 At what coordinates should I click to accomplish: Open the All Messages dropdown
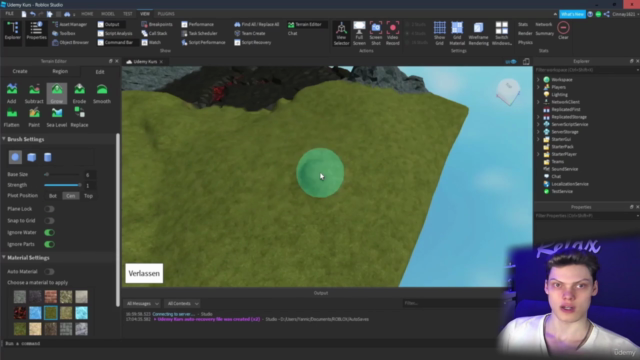142,304
